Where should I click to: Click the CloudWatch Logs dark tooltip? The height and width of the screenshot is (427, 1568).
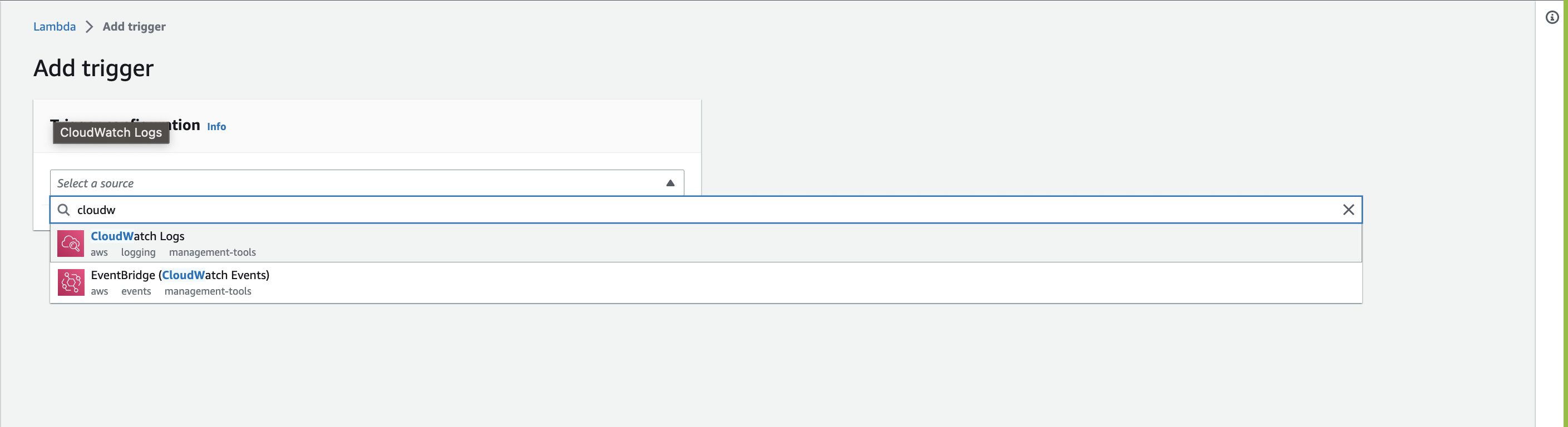coord(111,132)
